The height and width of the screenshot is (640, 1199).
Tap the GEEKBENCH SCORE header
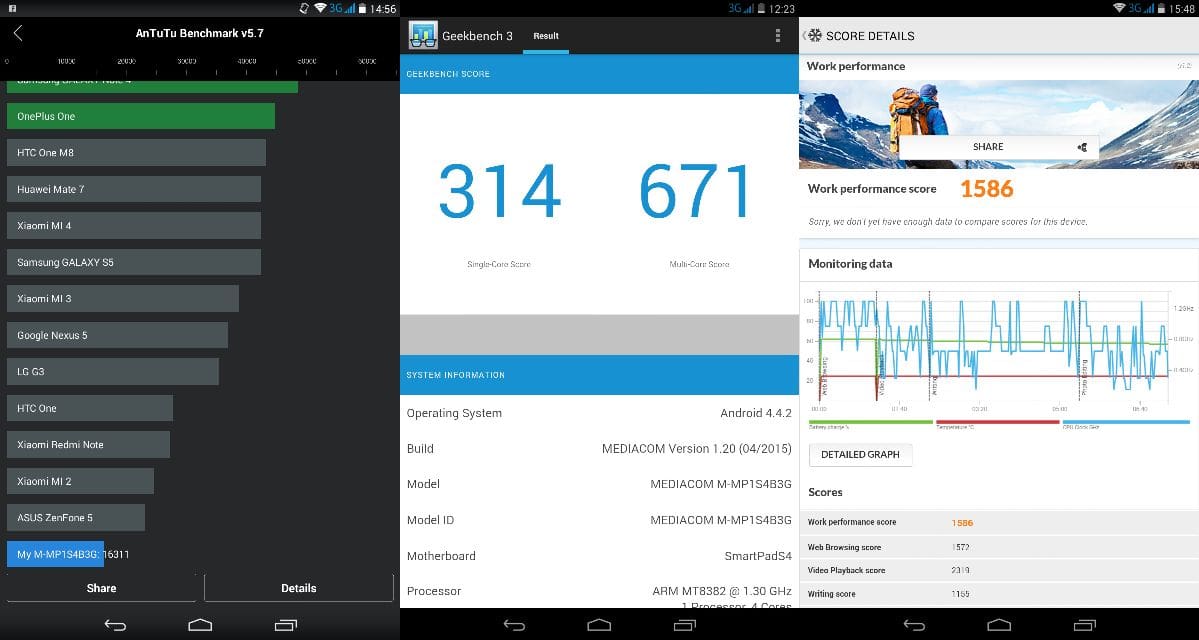(x=599, y=74)
